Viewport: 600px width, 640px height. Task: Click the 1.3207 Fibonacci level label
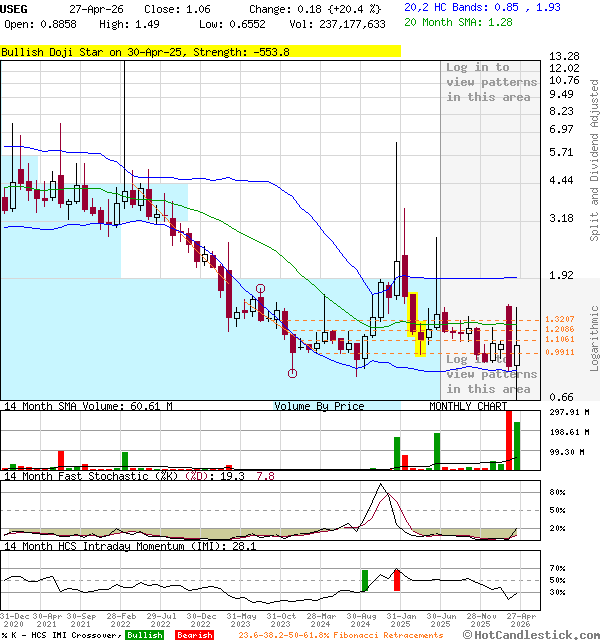pyautogui.click(x=560, y=319)
